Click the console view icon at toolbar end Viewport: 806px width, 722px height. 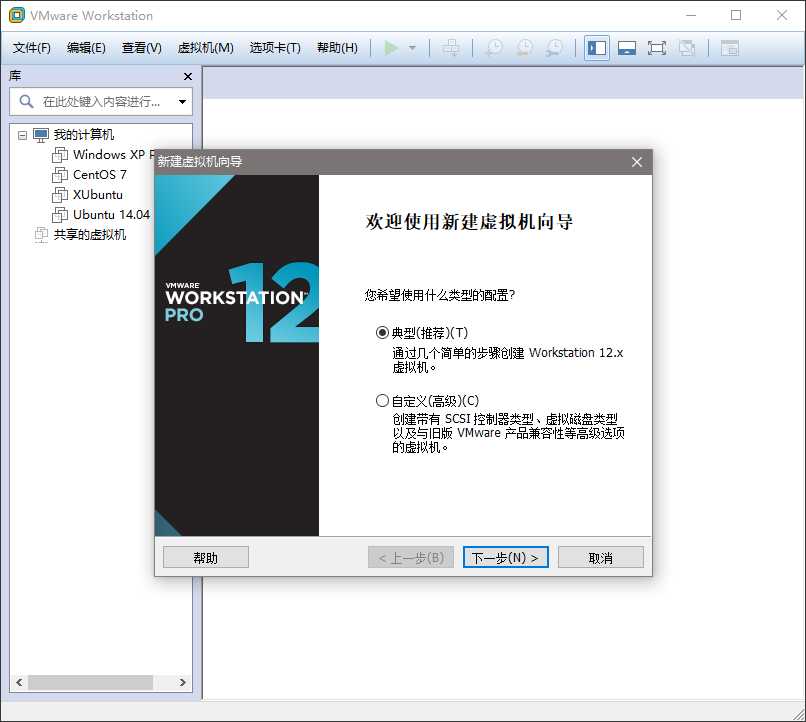pos(729,48)
